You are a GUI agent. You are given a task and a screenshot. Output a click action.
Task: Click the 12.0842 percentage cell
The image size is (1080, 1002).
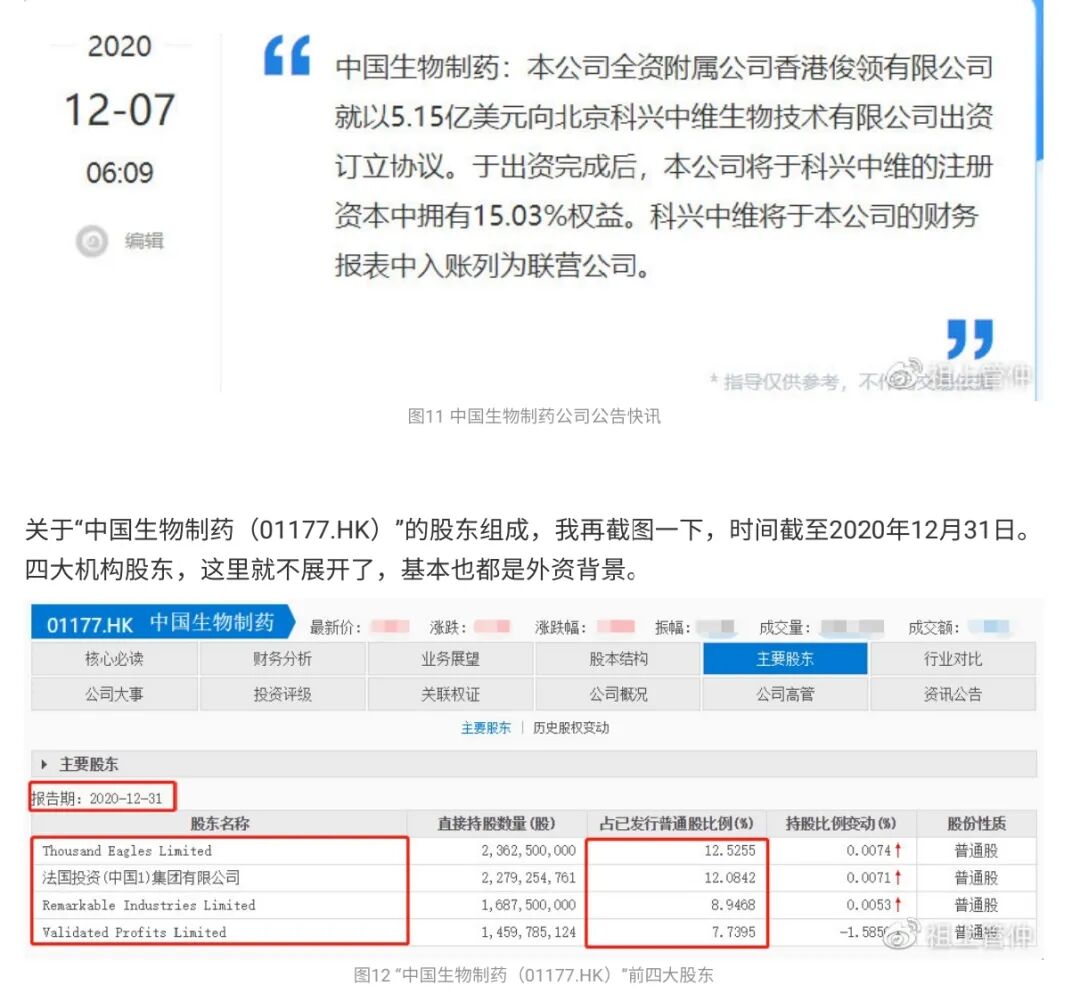(730, 877)
